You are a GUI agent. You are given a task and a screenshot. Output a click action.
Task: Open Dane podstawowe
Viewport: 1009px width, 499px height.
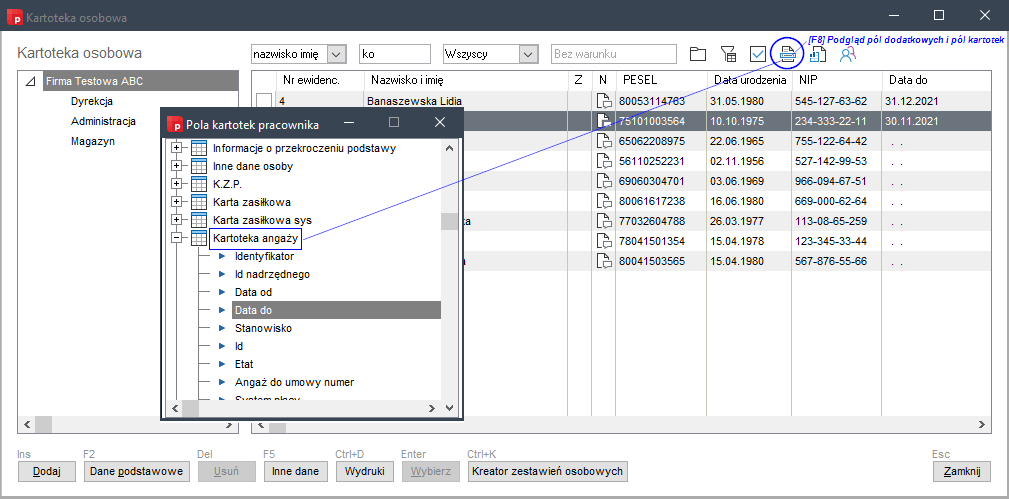tap(136, 471)
